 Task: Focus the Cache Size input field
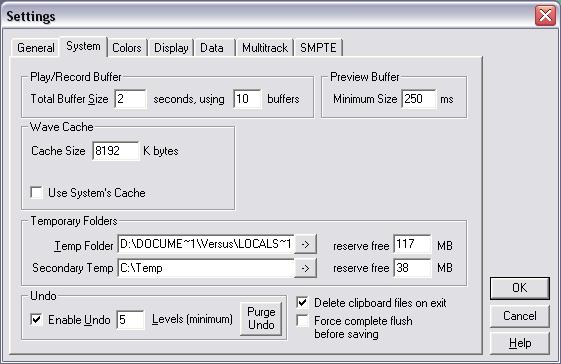[x=115, y=151]
